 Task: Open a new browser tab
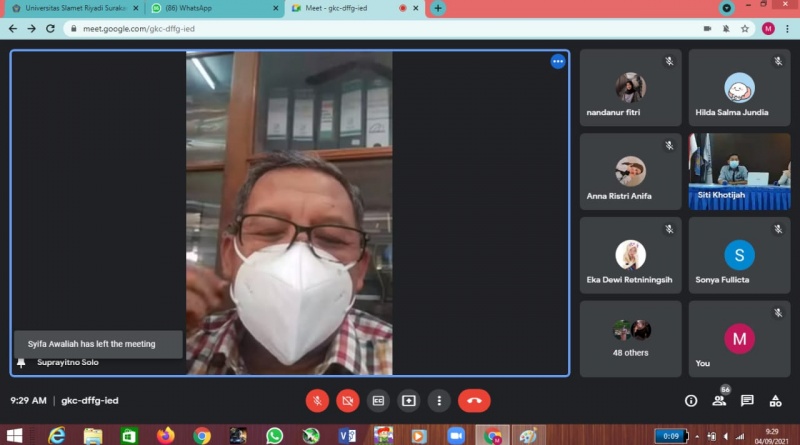click(x=438, y=8)
